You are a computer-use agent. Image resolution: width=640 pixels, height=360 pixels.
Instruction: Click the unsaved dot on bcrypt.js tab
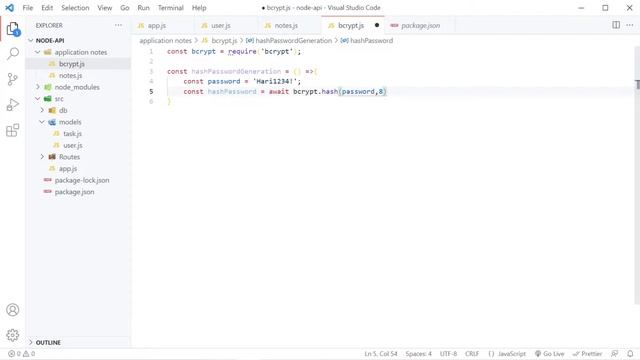pyautogui.click(x=377, y=25)
